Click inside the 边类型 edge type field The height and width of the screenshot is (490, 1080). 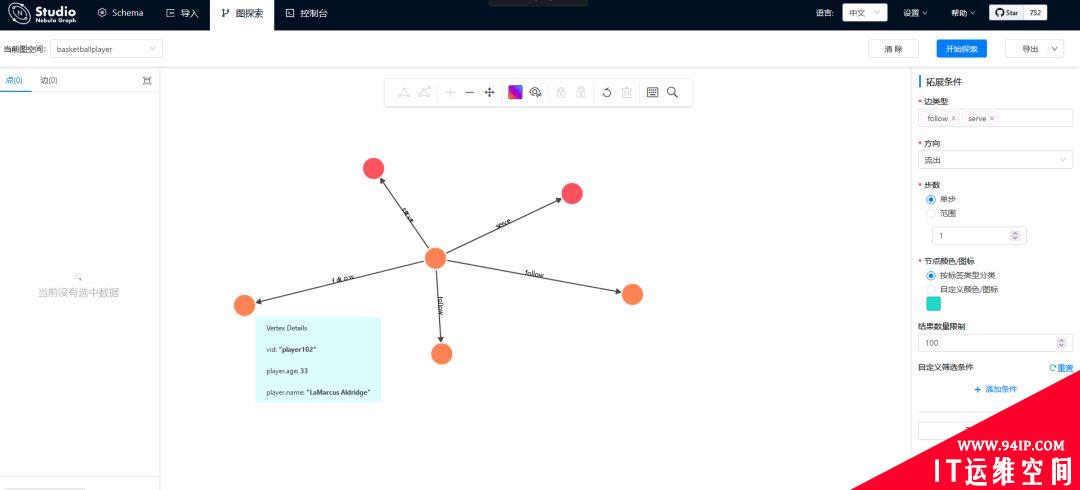click(x=995, y=118)
